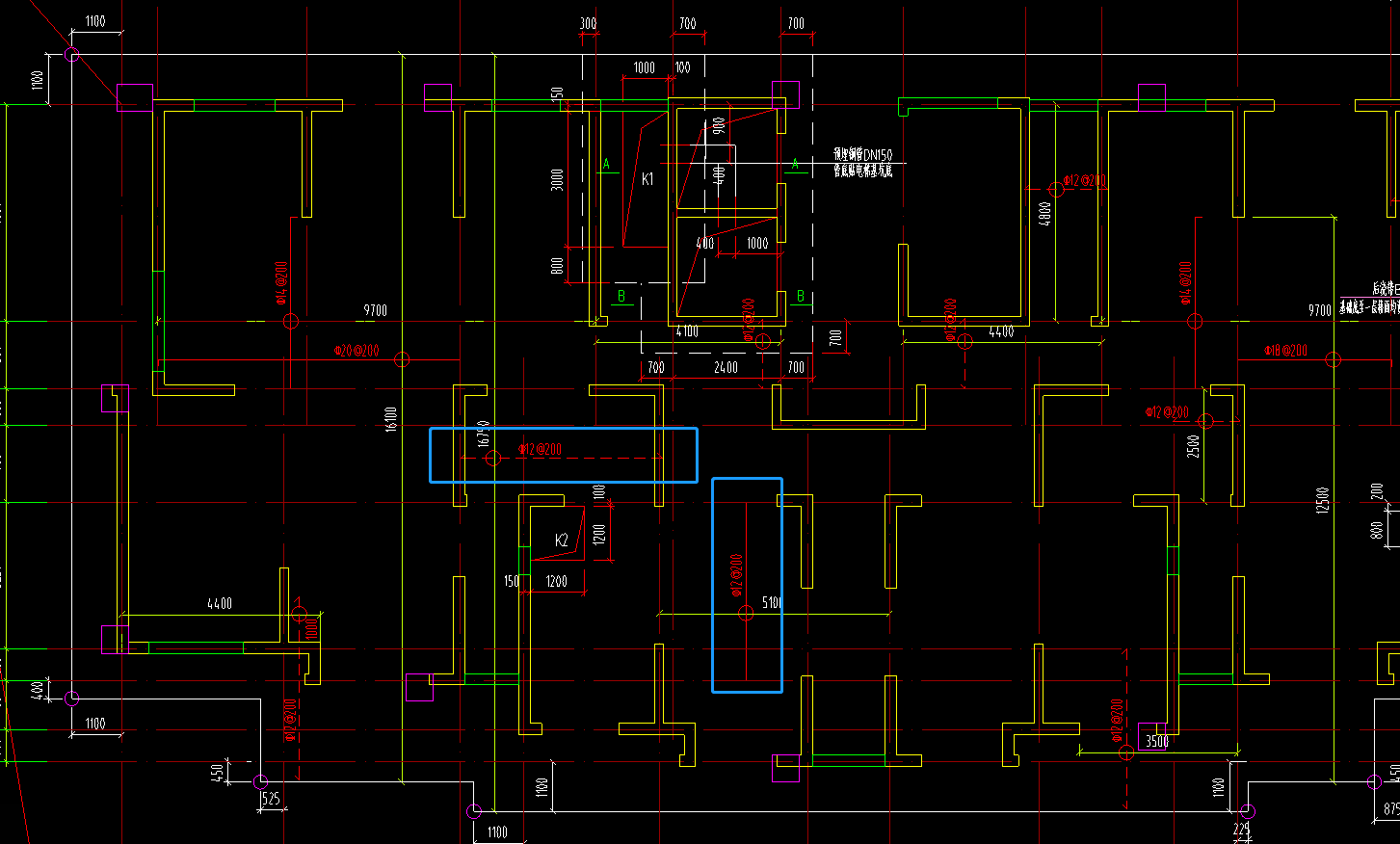Click green section mark A beside DN150 note
The height and width of the screenshot is (844, 1400).
tap(795, 165)
